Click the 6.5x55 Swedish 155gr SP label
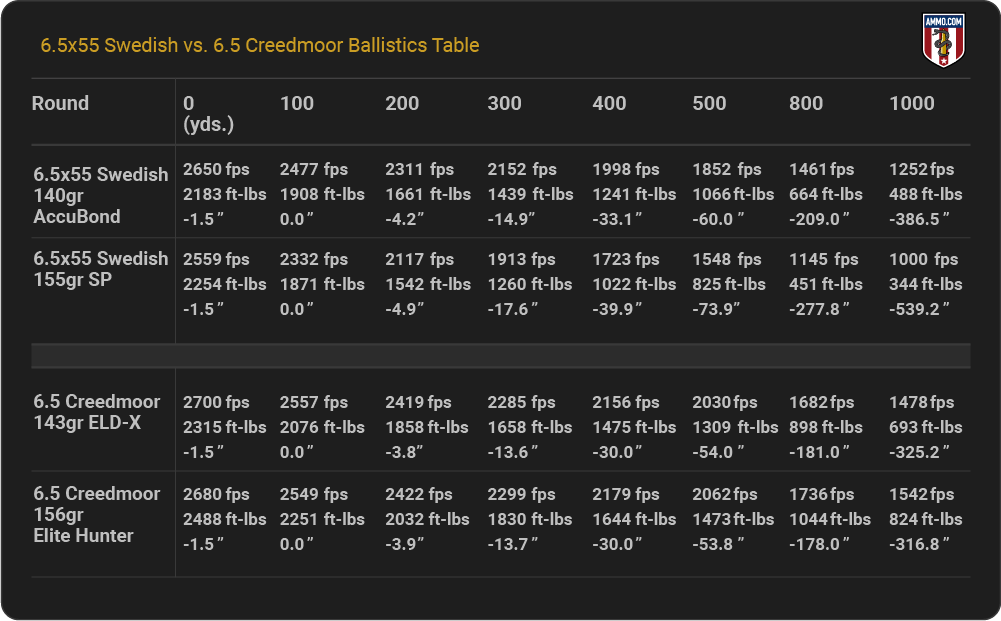 (100, 268)
